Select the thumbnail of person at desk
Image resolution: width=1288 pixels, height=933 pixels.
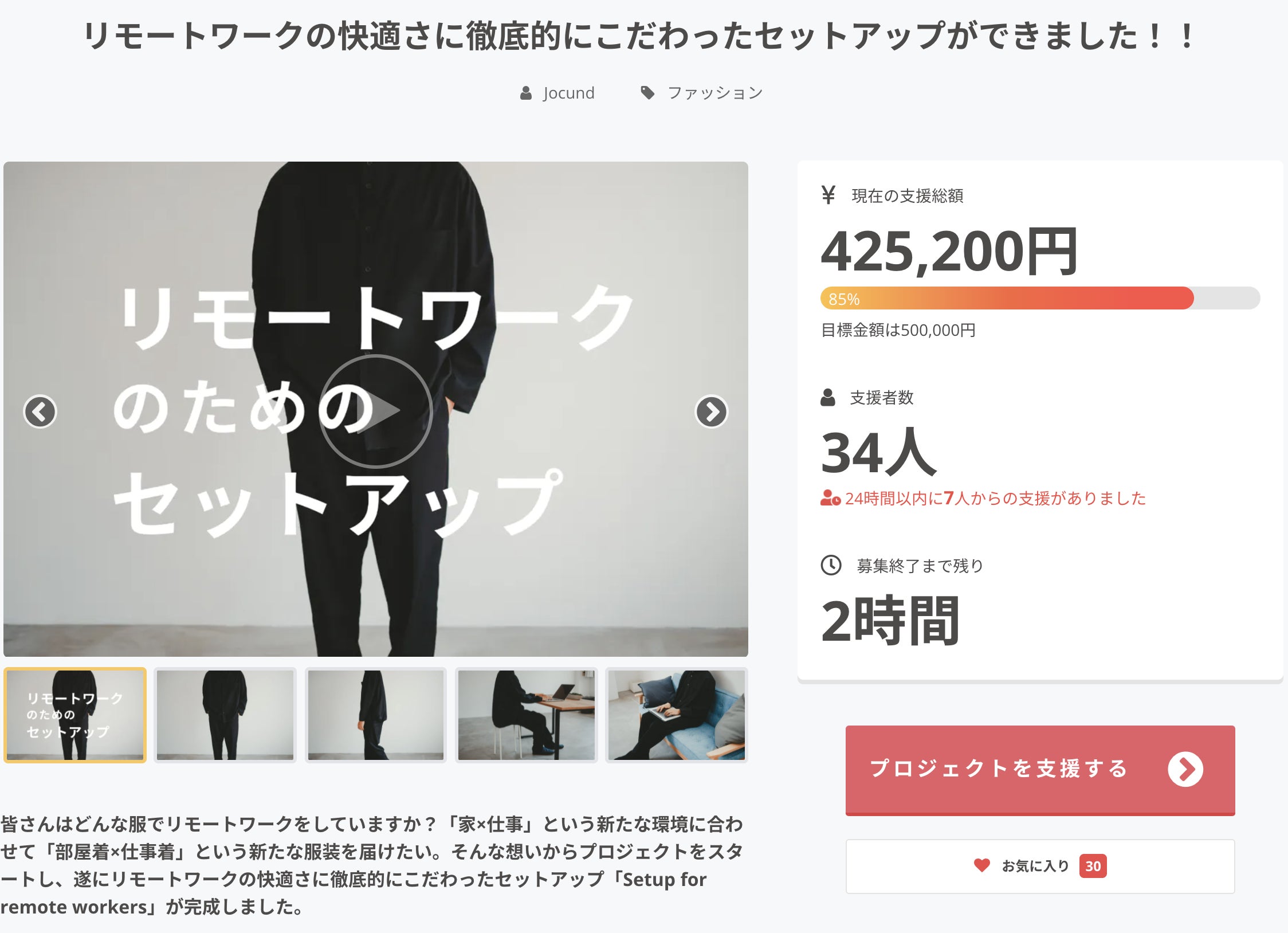click(526, 715)
